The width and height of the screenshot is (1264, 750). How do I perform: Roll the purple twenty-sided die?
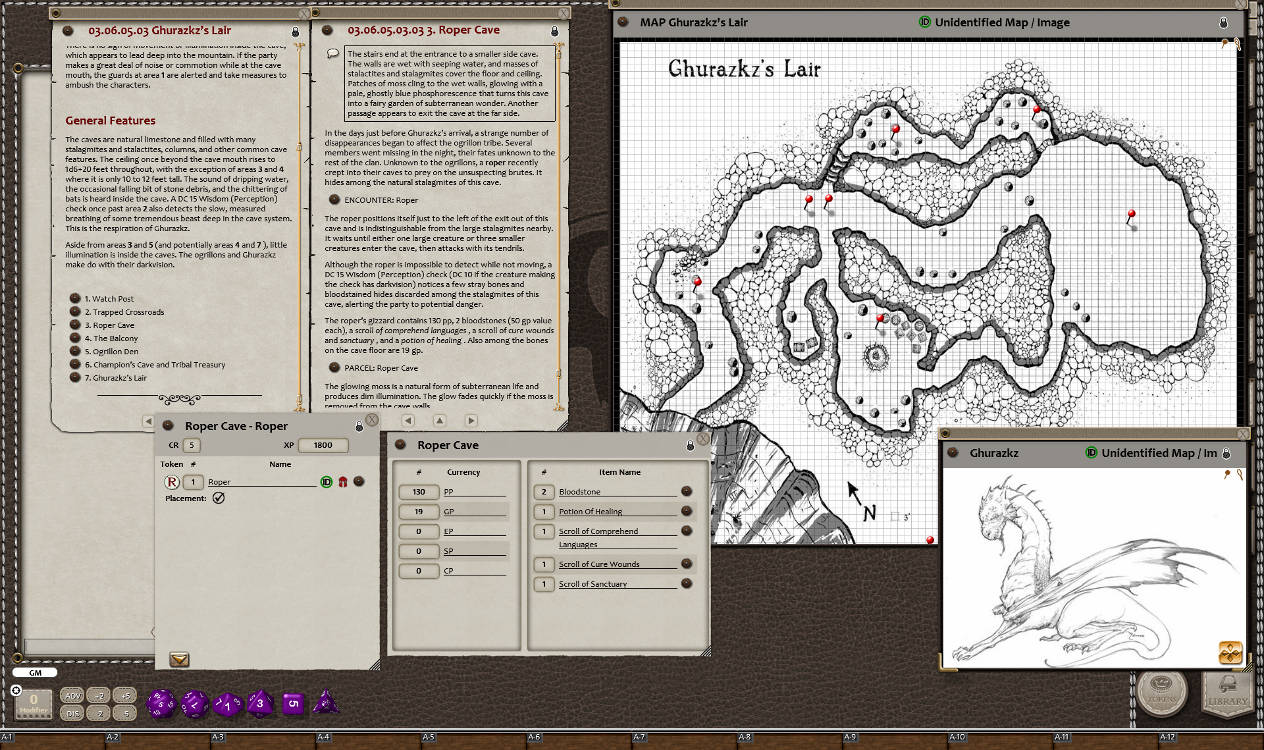point(160,703)
